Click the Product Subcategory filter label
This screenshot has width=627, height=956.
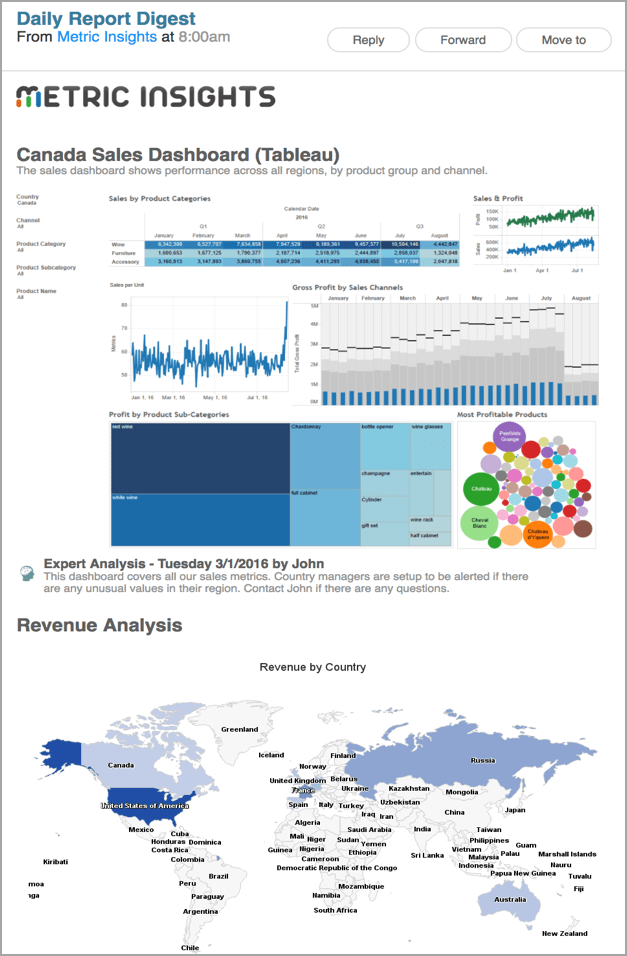[46, 270]
